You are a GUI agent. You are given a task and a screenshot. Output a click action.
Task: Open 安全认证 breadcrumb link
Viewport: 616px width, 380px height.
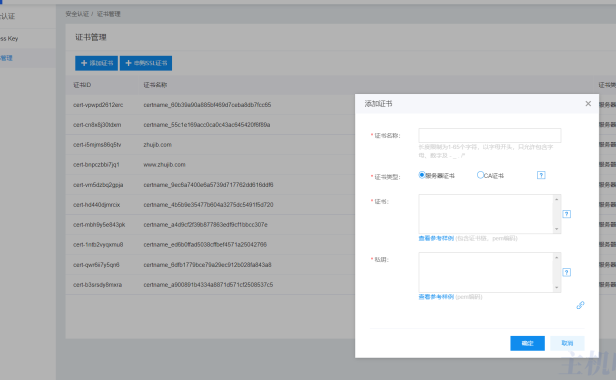[x=77, y=14]
